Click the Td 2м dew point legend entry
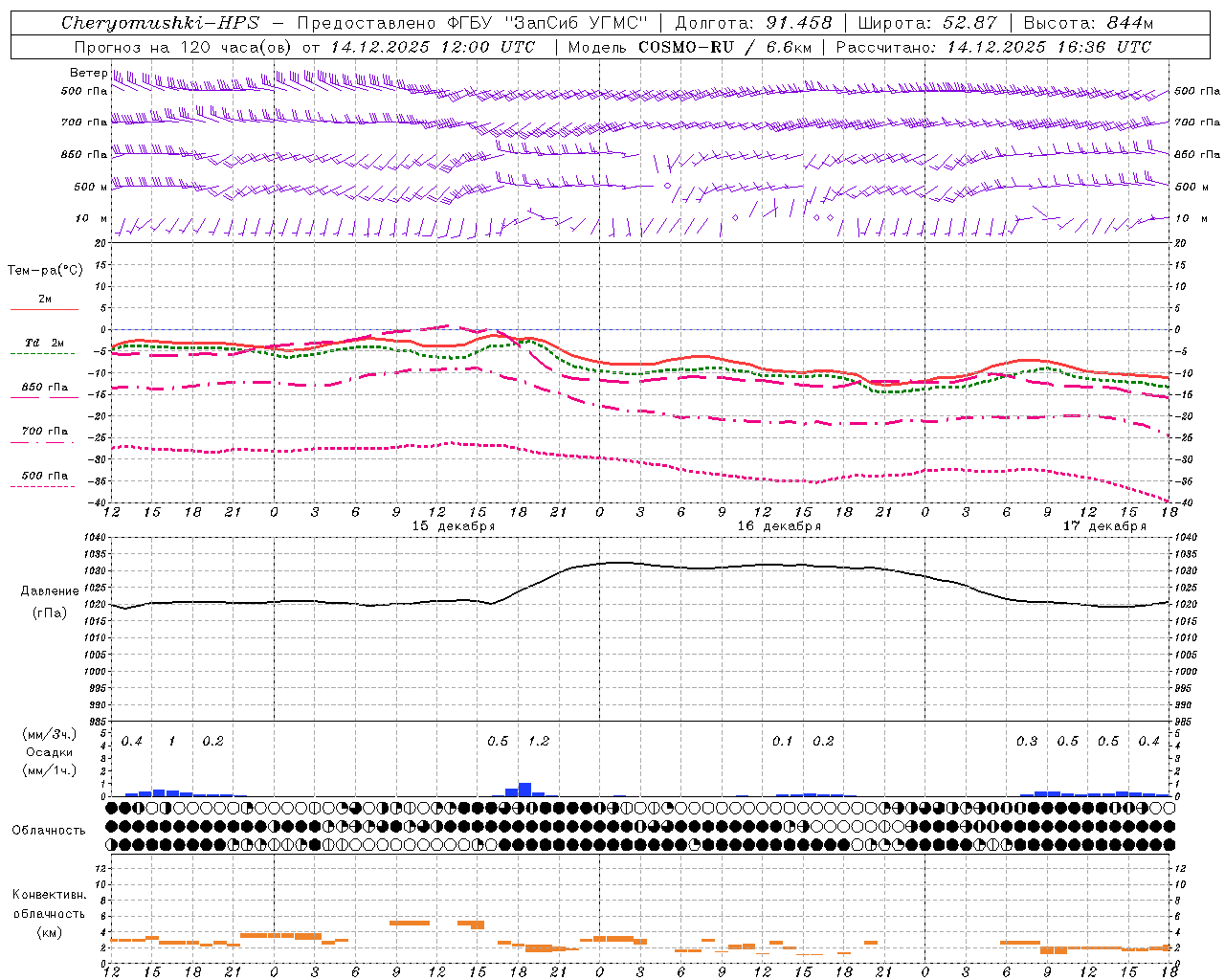Screen dimensions: 1225x980 click(x=45, y=343)
